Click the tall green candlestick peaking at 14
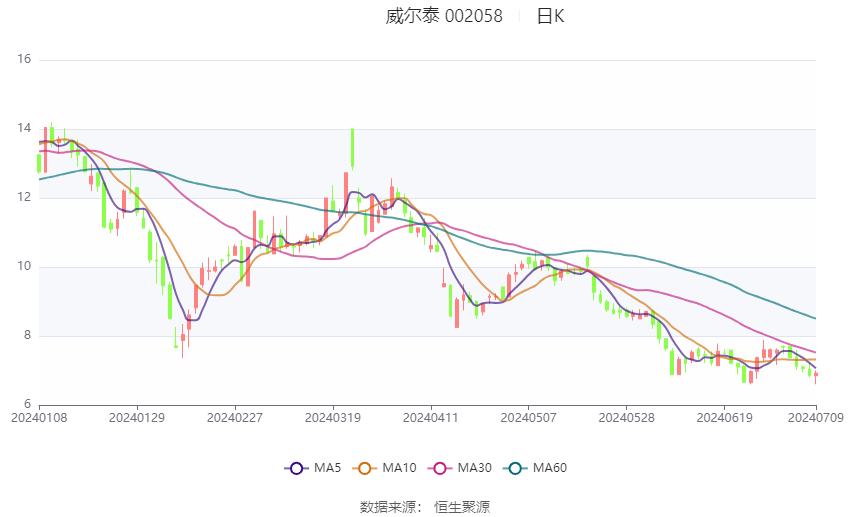850x517 pixels. [352, 149]
